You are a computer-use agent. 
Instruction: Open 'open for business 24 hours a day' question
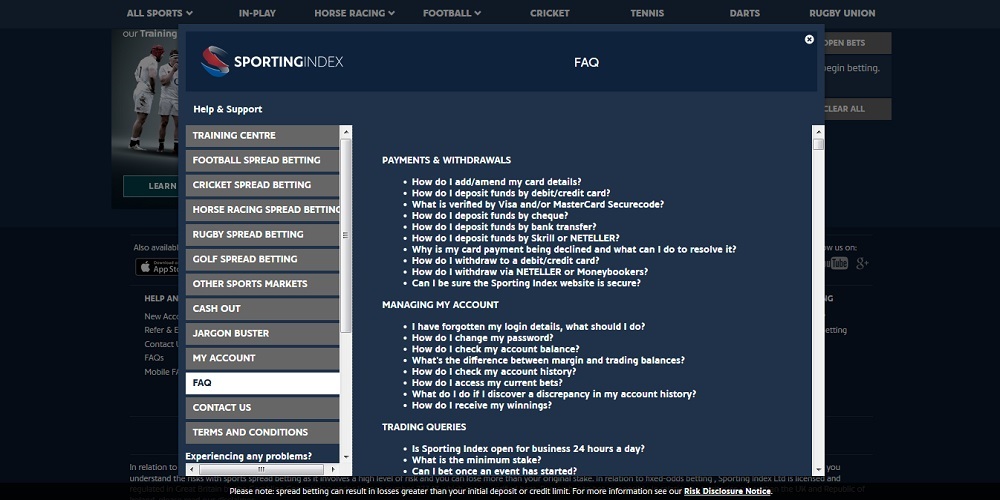(x=528, y=449)
